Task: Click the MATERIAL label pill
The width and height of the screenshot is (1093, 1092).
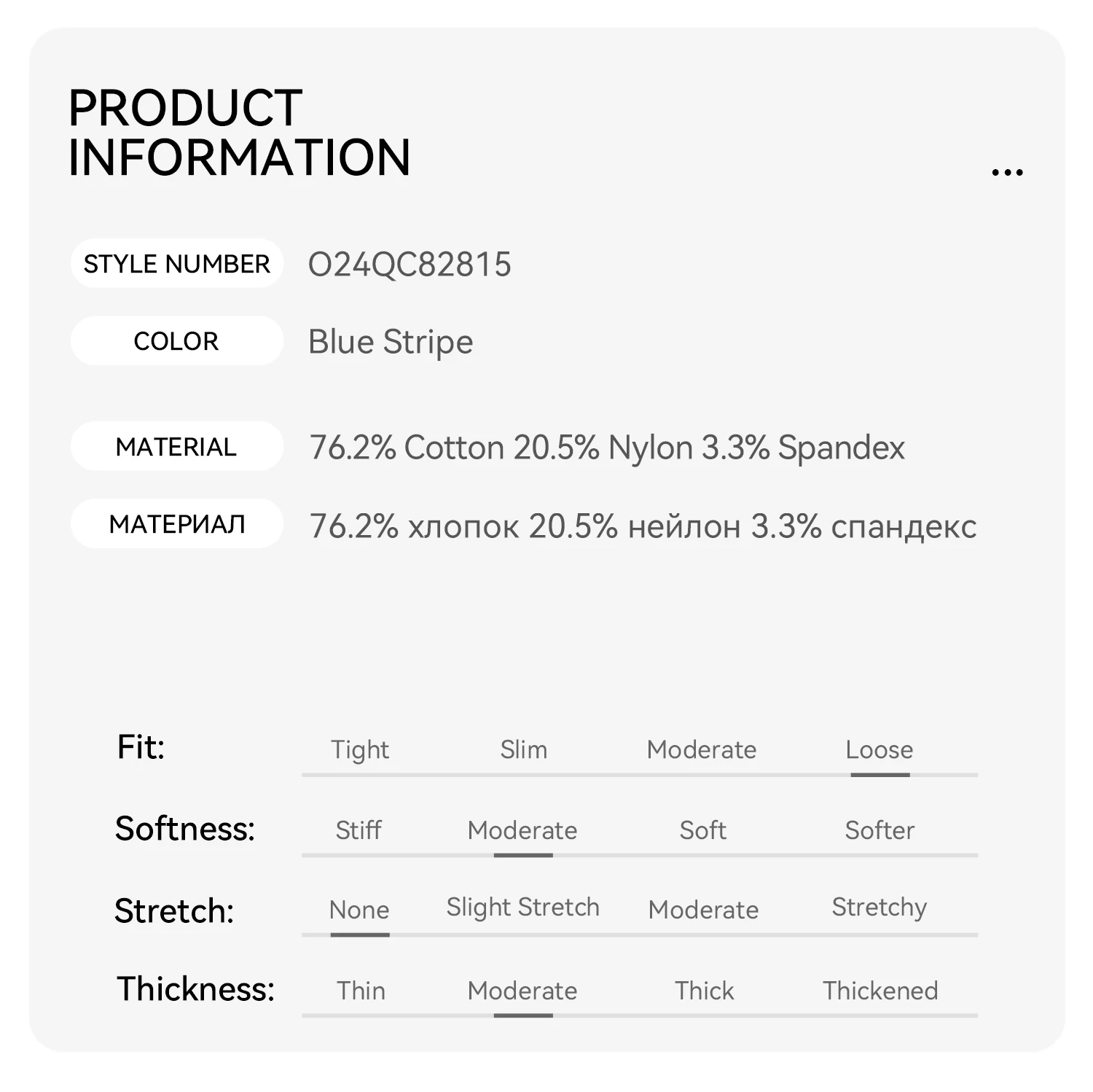Action: pos(177,446)
